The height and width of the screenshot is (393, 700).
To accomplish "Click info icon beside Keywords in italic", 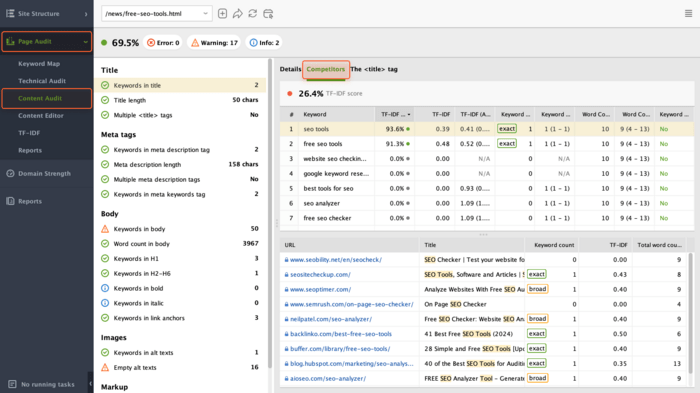I will coord(105,303).
